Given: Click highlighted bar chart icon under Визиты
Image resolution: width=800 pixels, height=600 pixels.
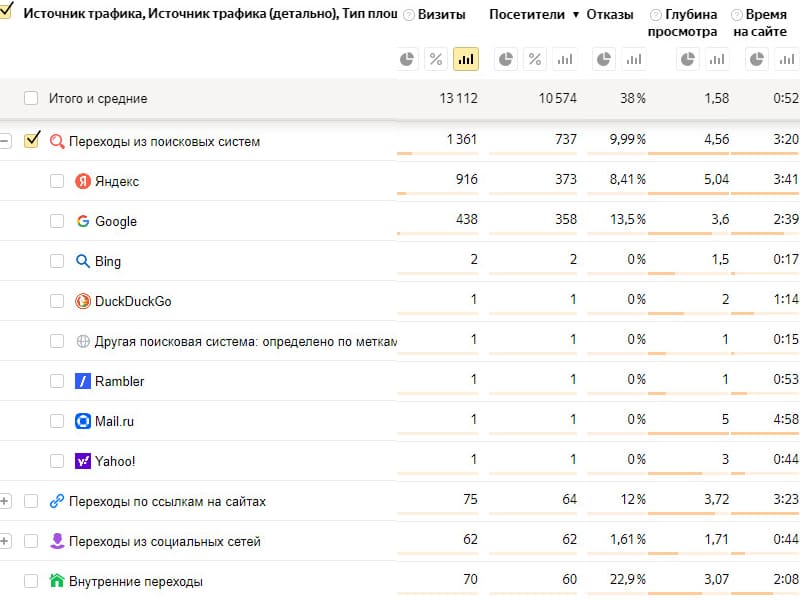Looking at the screenshot, I should [465, 59].
